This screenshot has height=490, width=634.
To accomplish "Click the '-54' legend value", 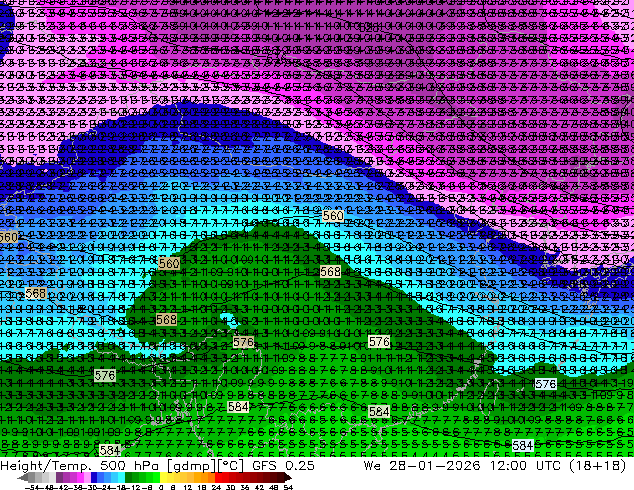I will tap(32, 487).
